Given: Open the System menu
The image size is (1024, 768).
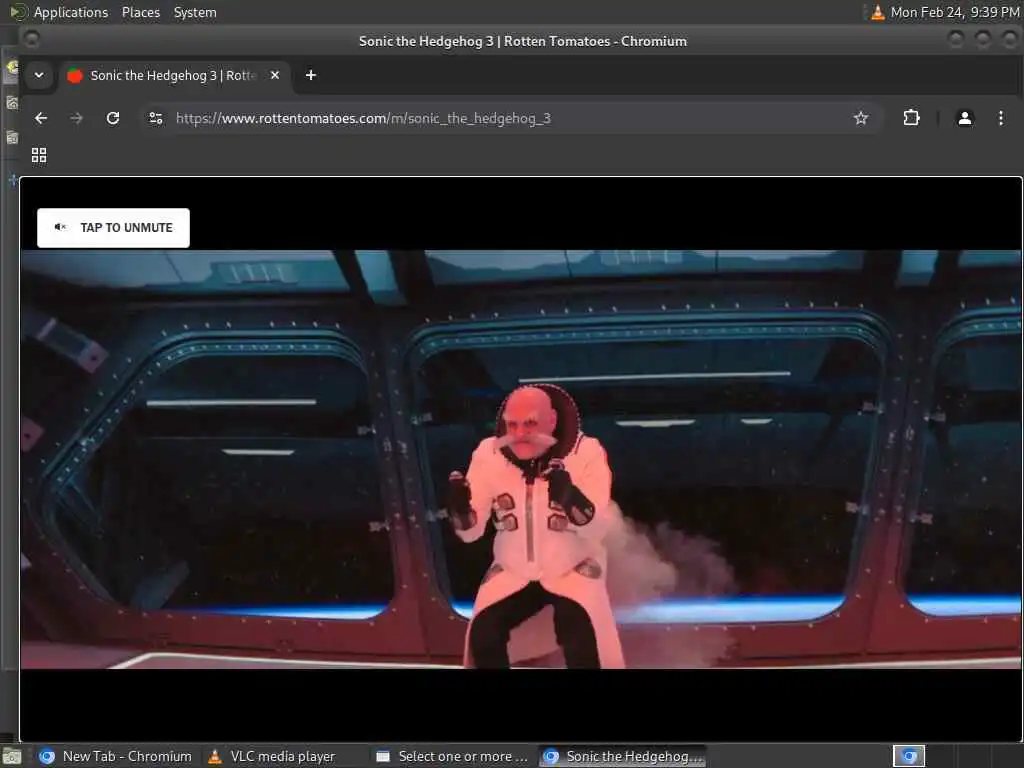Looking at the screenshot, I should [195, 12].
